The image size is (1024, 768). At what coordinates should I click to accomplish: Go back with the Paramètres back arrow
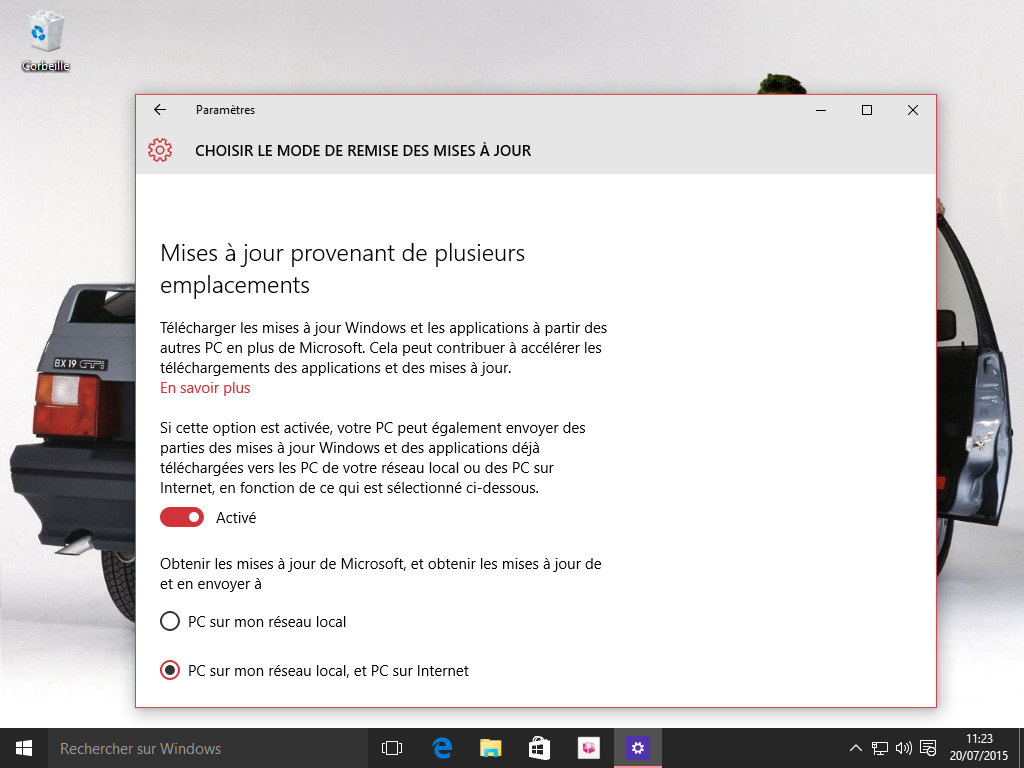pyautogui.click(x=160, y=110)
